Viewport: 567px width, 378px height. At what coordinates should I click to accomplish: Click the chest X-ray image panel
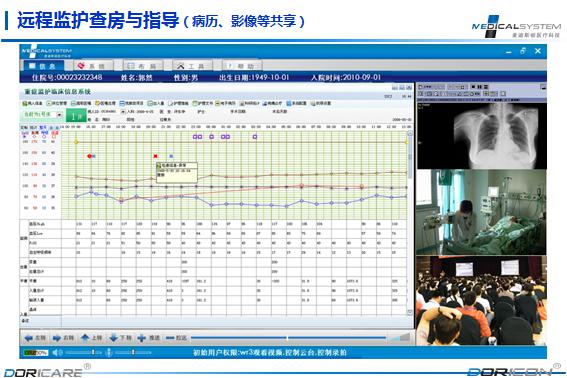pyautogui.click(x=482, y=135)
